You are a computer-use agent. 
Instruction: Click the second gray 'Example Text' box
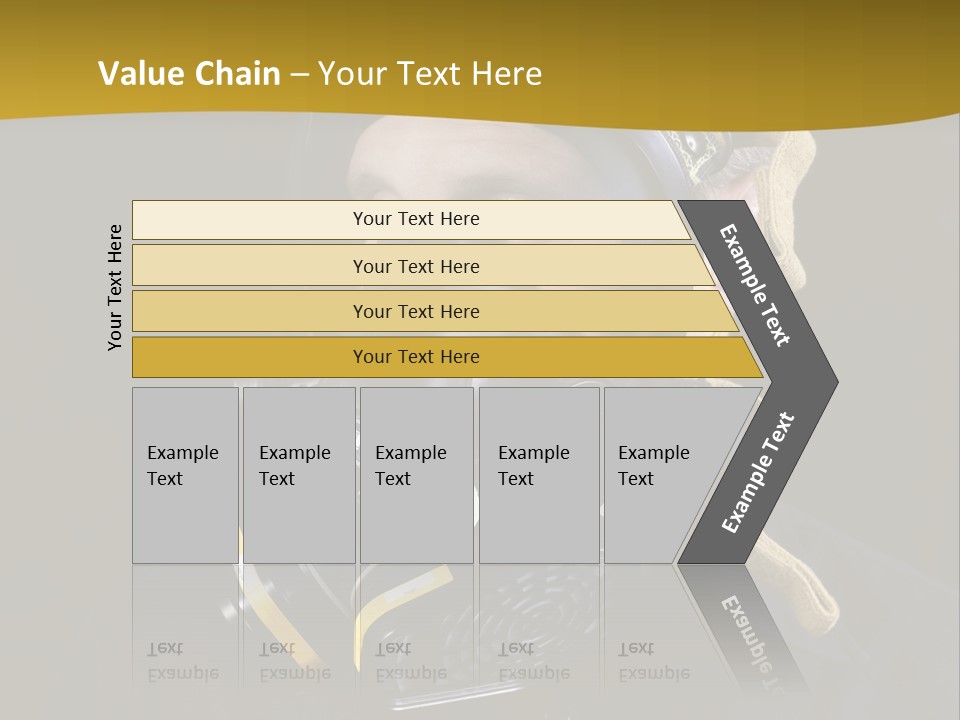pos(299,475)
